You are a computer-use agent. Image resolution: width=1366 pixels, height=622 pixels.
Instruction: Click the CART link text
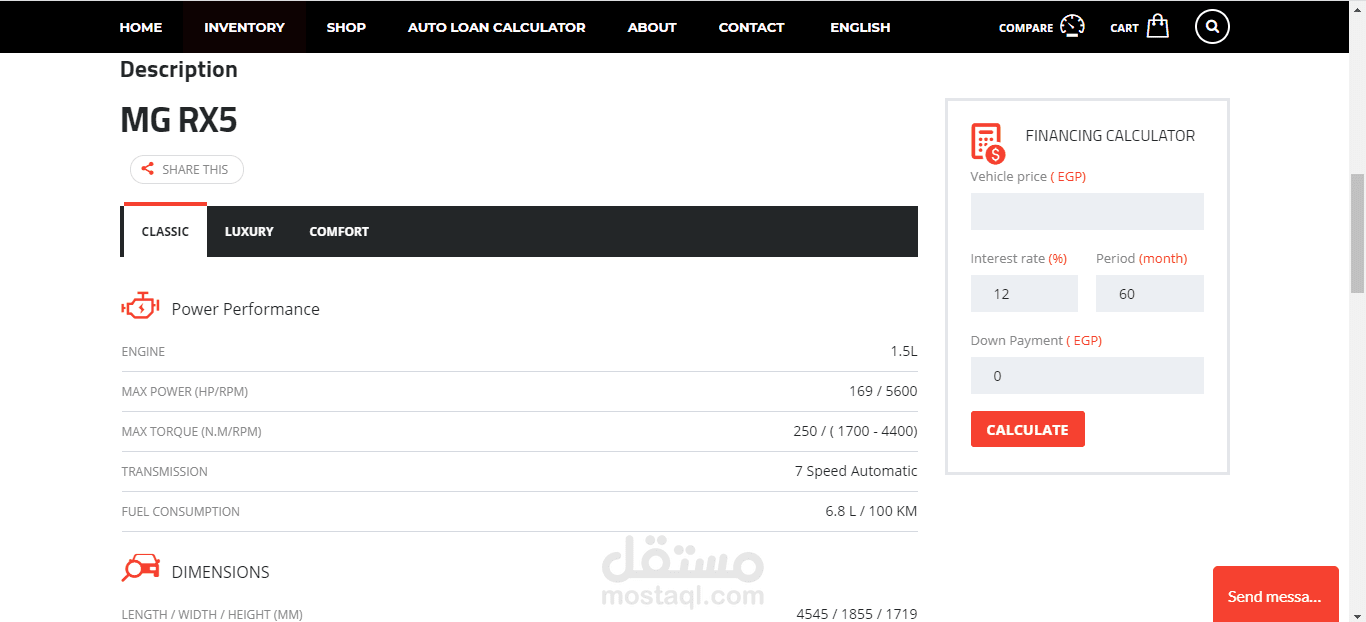pos(1124,28)
